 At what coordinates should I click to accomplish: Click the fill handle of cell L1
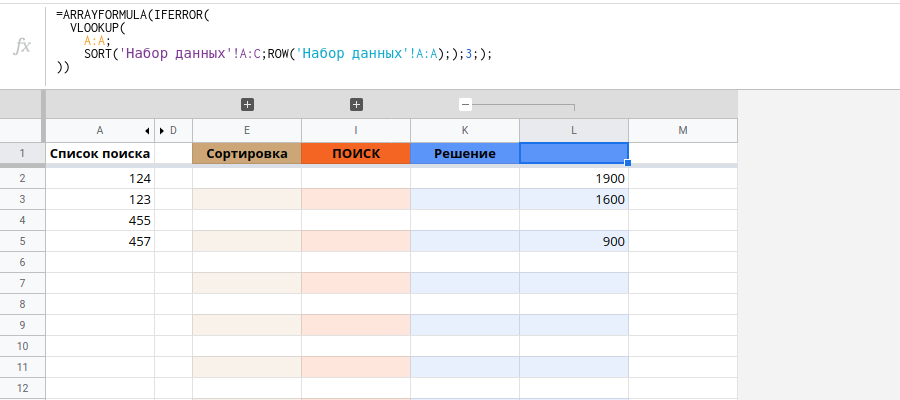point(628,164)
